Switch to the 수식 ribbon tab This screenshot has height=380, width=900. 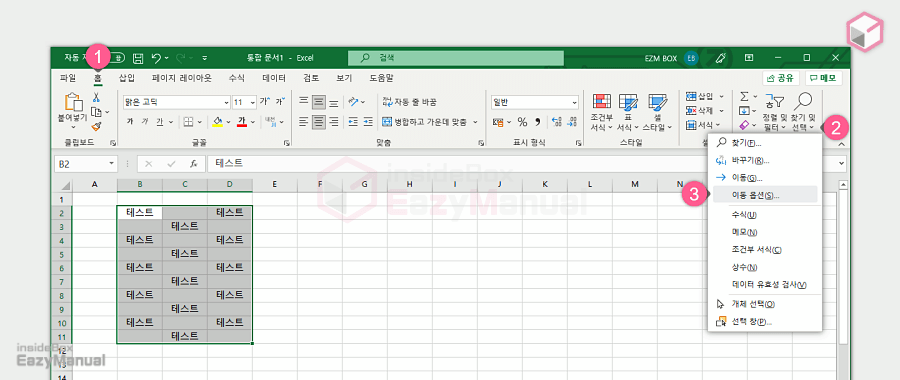(x=236, y=77)
